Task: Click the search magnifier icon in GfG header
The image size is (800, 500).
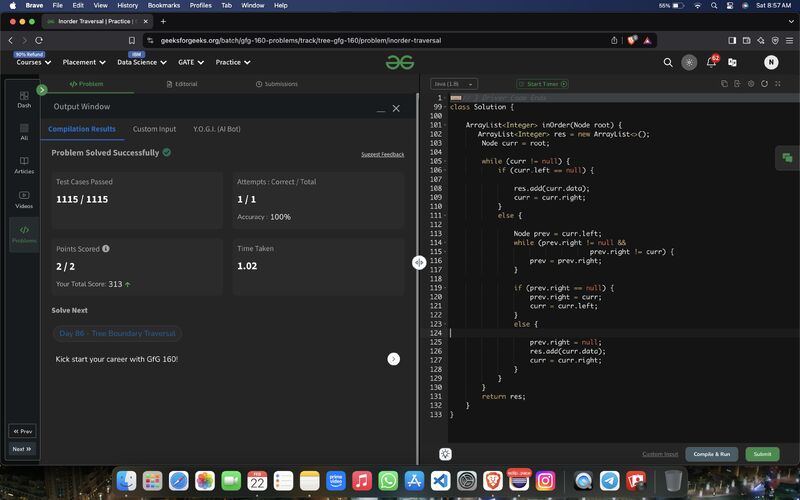Action: [x=668, y=62]
